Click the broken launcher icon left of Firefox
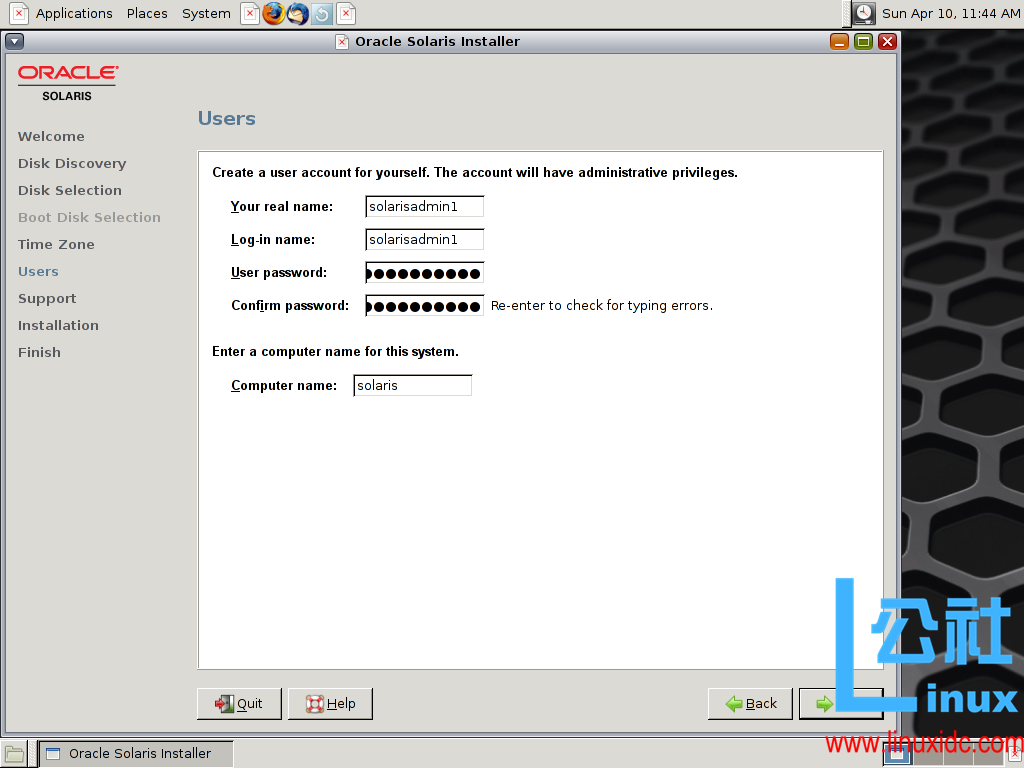The height and width of the screenshot is (768, 1024). (249, 13)
